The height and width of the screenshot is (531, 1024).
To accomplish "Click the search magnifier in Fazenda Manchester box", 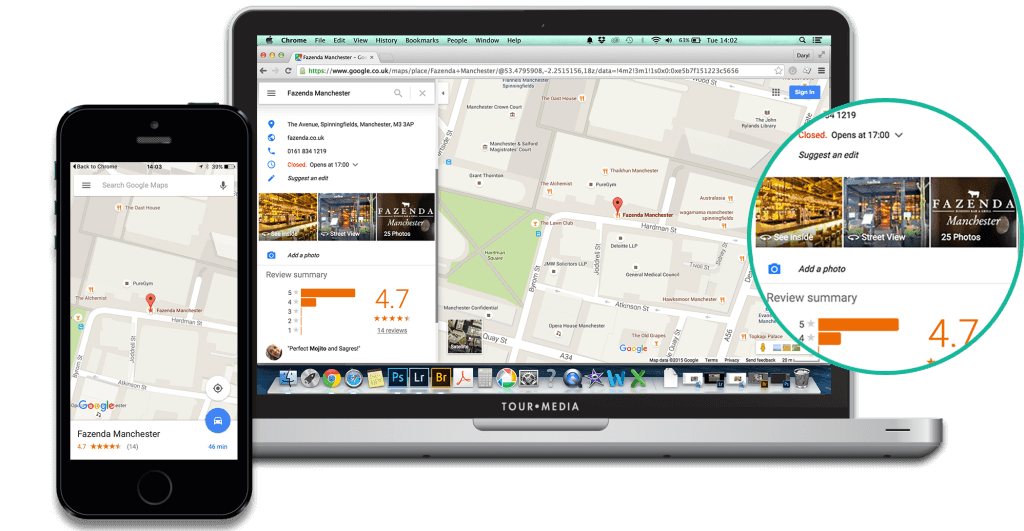I will pyautogui.click(x=398, y=93).
